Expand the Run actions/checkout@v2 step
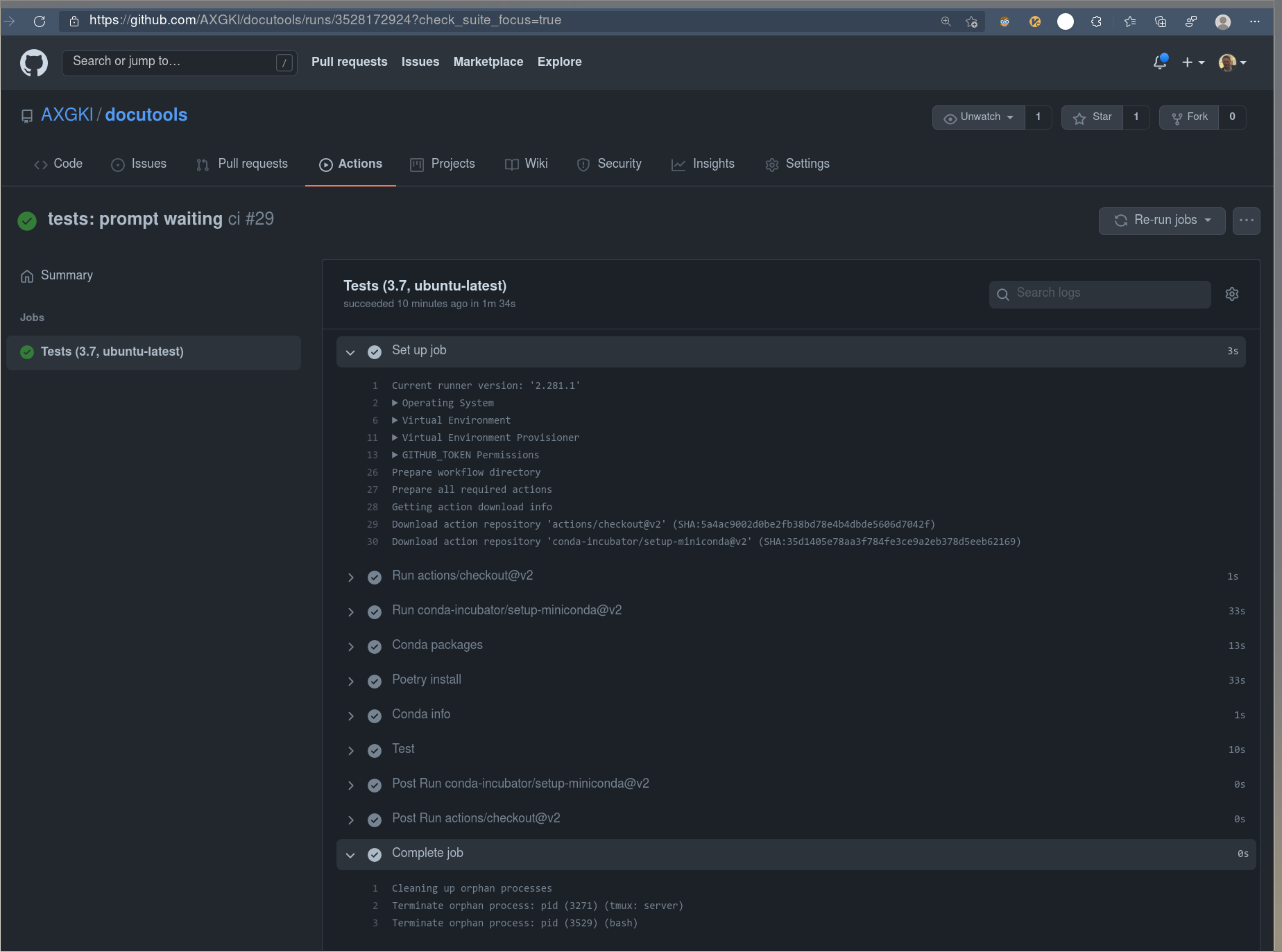 point(350,577)
